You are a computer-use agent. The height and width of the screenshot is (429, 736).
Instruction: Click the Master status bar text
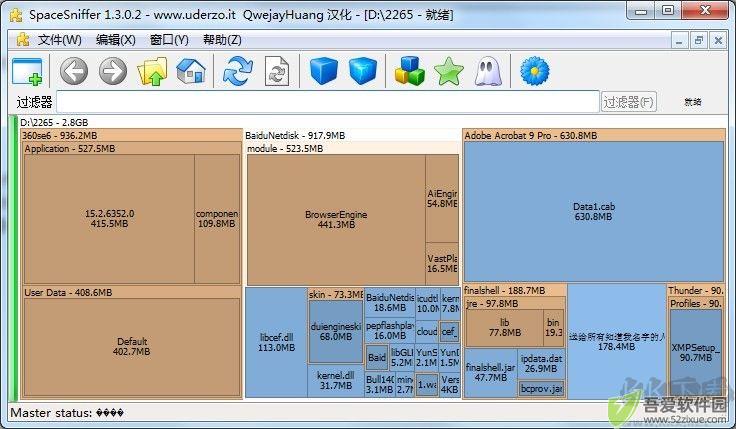(67, 413)
